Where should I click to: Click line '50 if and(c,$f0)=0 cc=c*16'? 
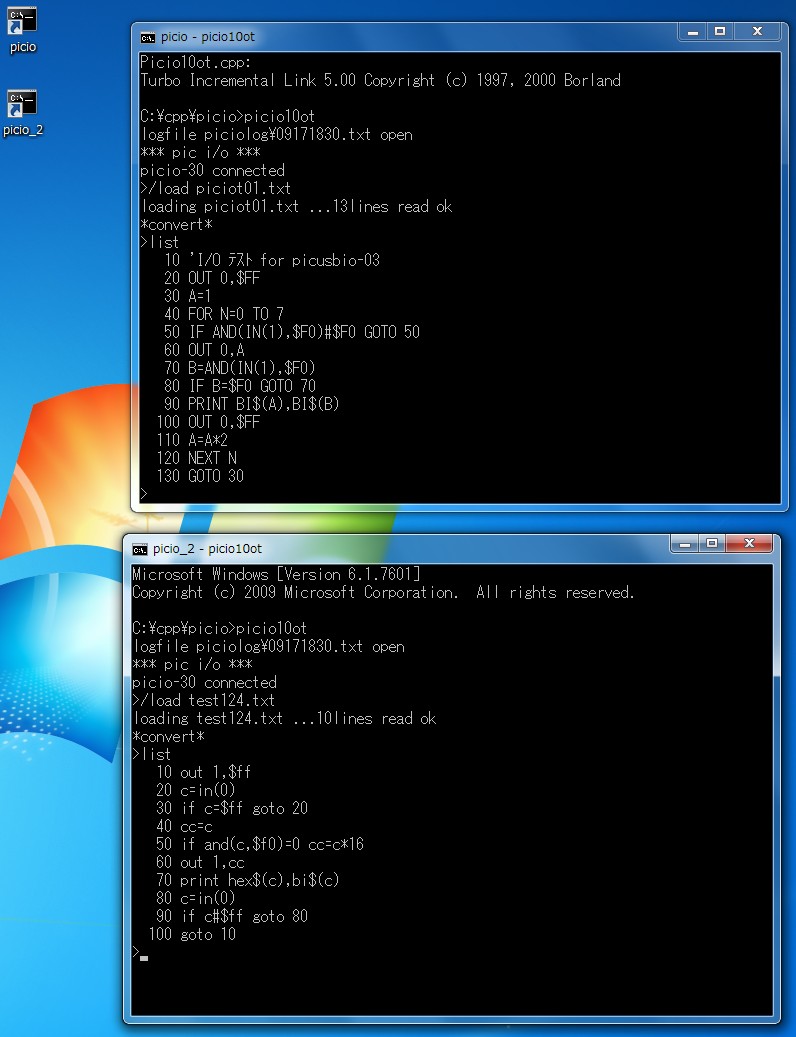pos(260,844)
